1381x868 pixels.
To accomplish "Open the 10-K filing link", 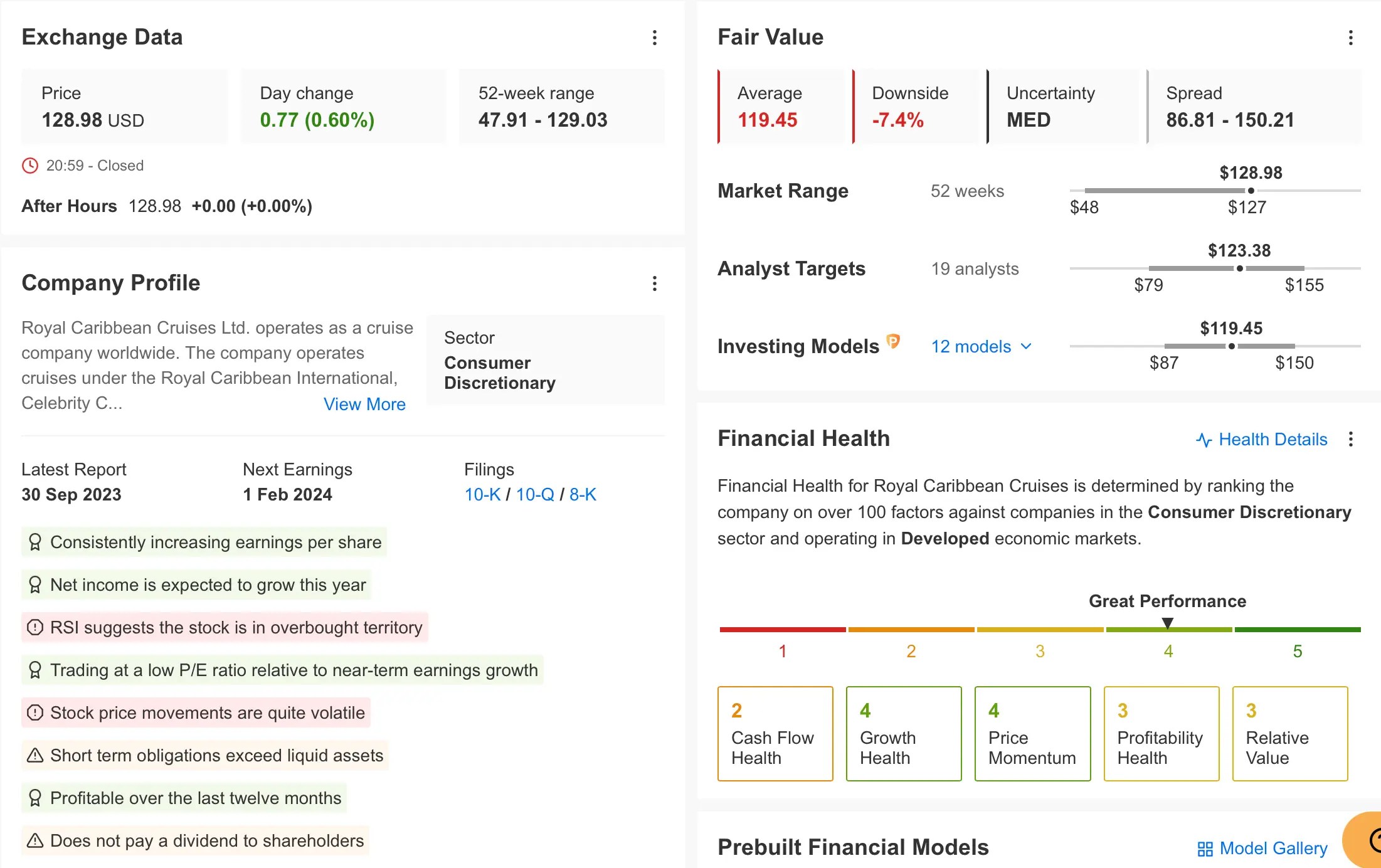I will pyautogui.click(x=482, y=494).
